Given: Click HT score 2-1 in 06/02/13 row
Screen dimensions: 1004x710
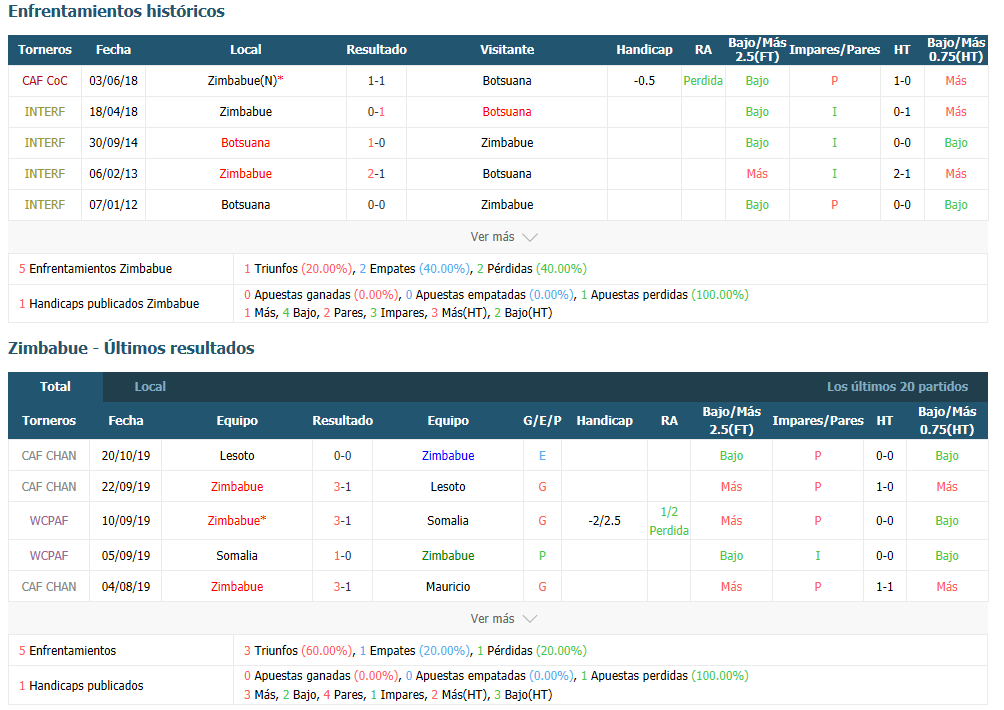Looking at the screenshot, I should [902, 173].
